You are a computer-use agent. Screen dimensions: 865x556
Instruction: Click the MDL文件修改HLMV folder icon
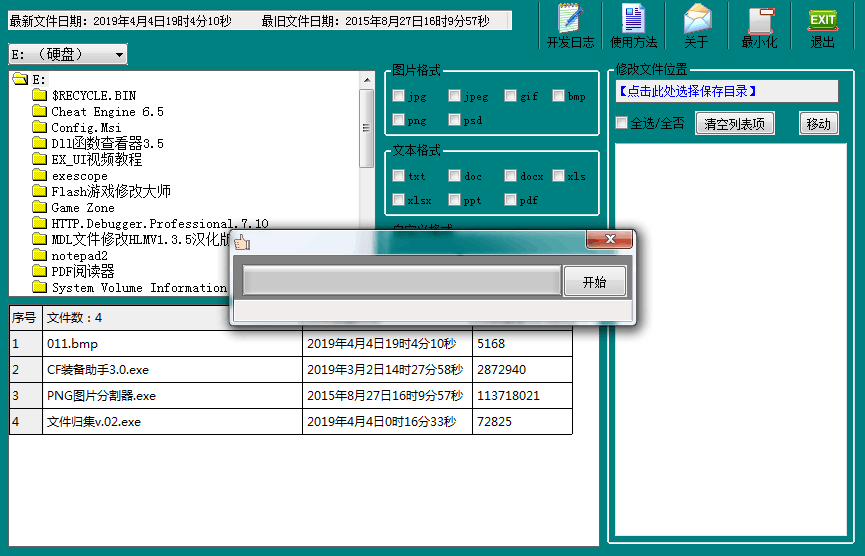coord(39,239)
